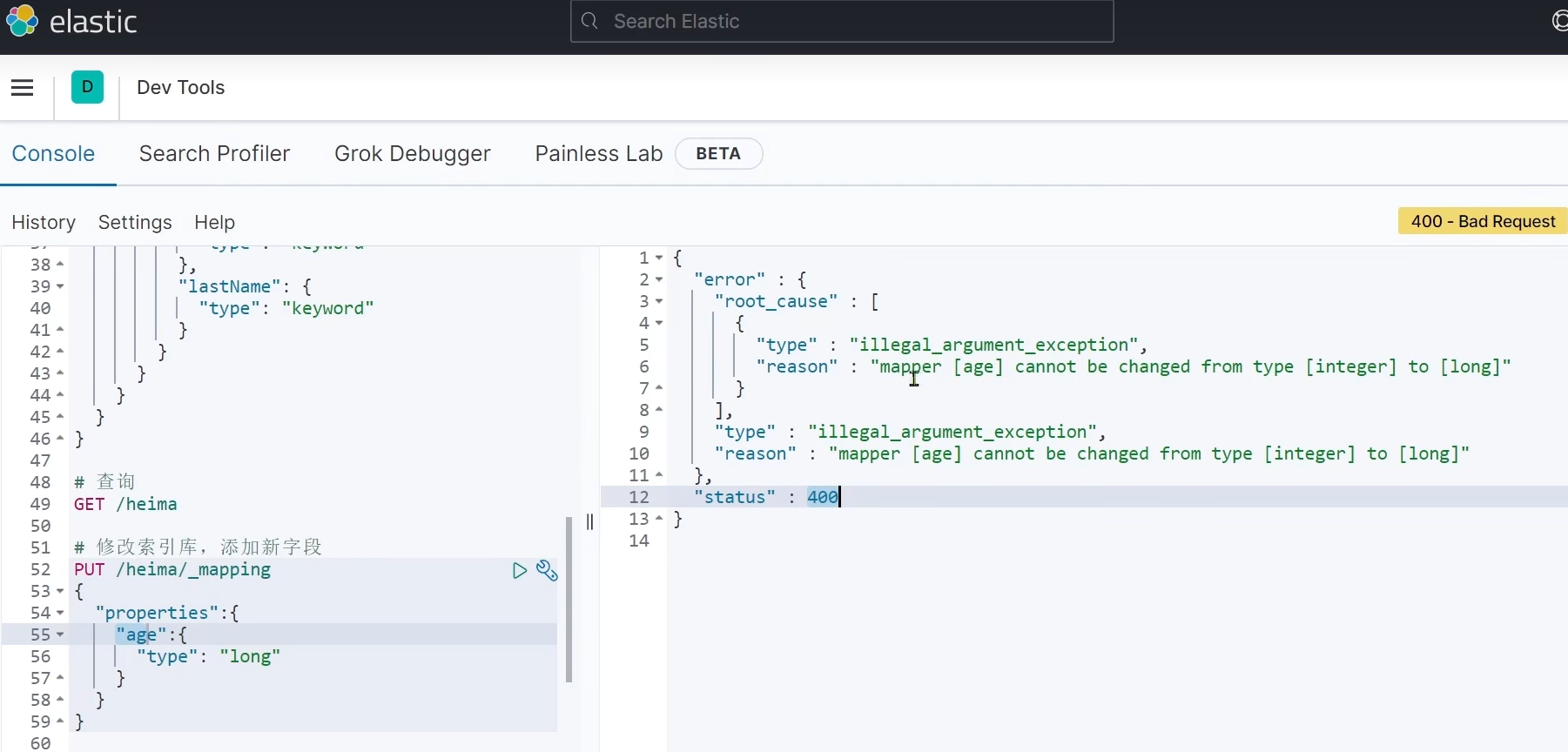Run the PUT /heima/_mapping request
The width and height of the screenshot is (1568, 752).
(520, 571)
